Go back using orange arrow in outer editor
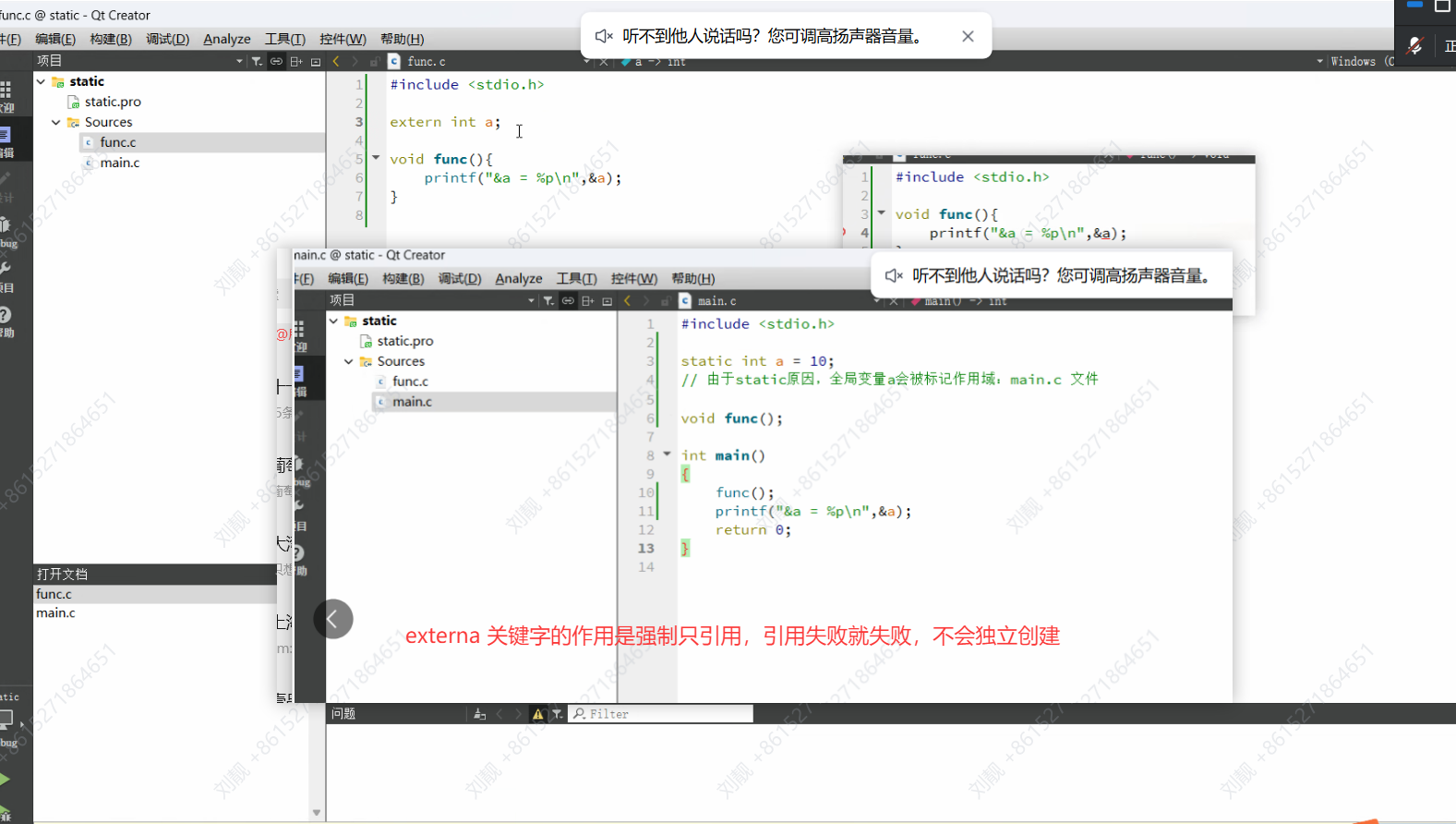Screen dimensions: 1456x824 (336, 61)
